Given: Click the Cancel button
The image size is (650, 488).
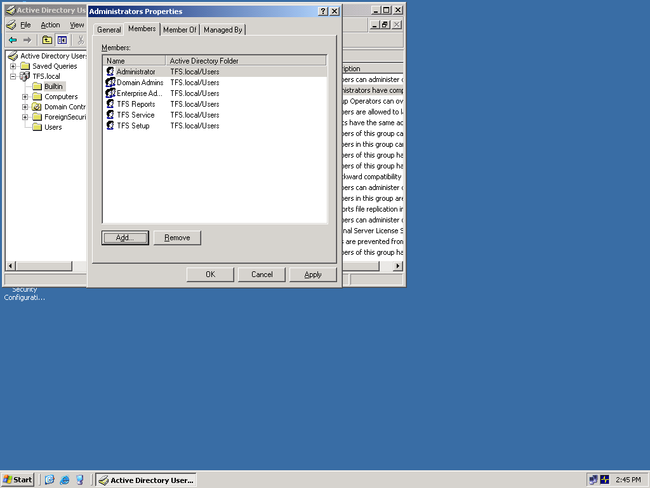Looking at the screenshot, I should (262, 274).
